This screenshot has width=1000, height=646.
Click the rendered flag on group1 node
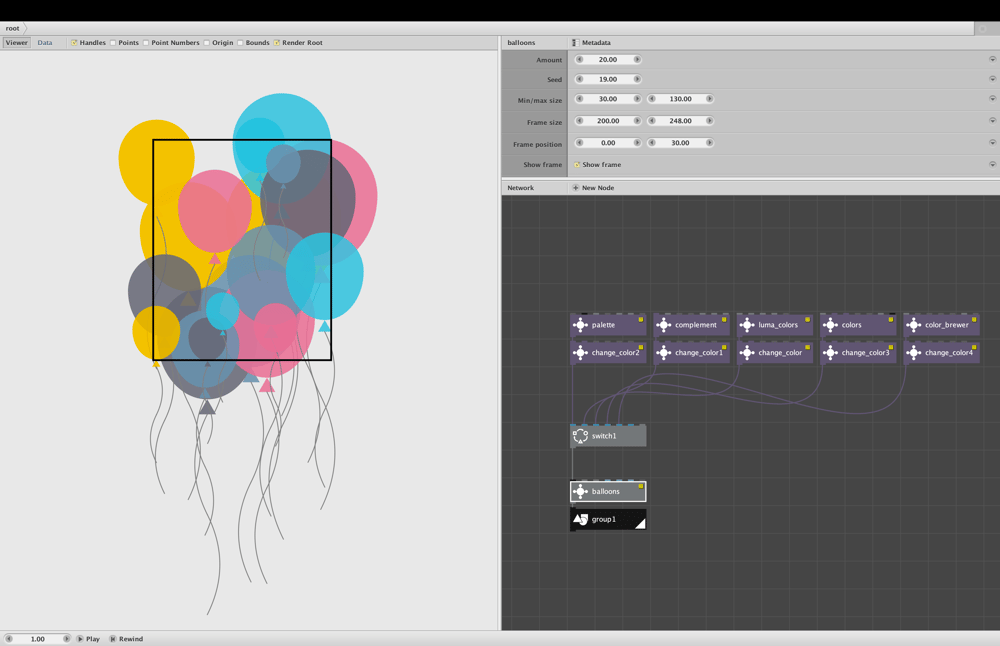640,524
